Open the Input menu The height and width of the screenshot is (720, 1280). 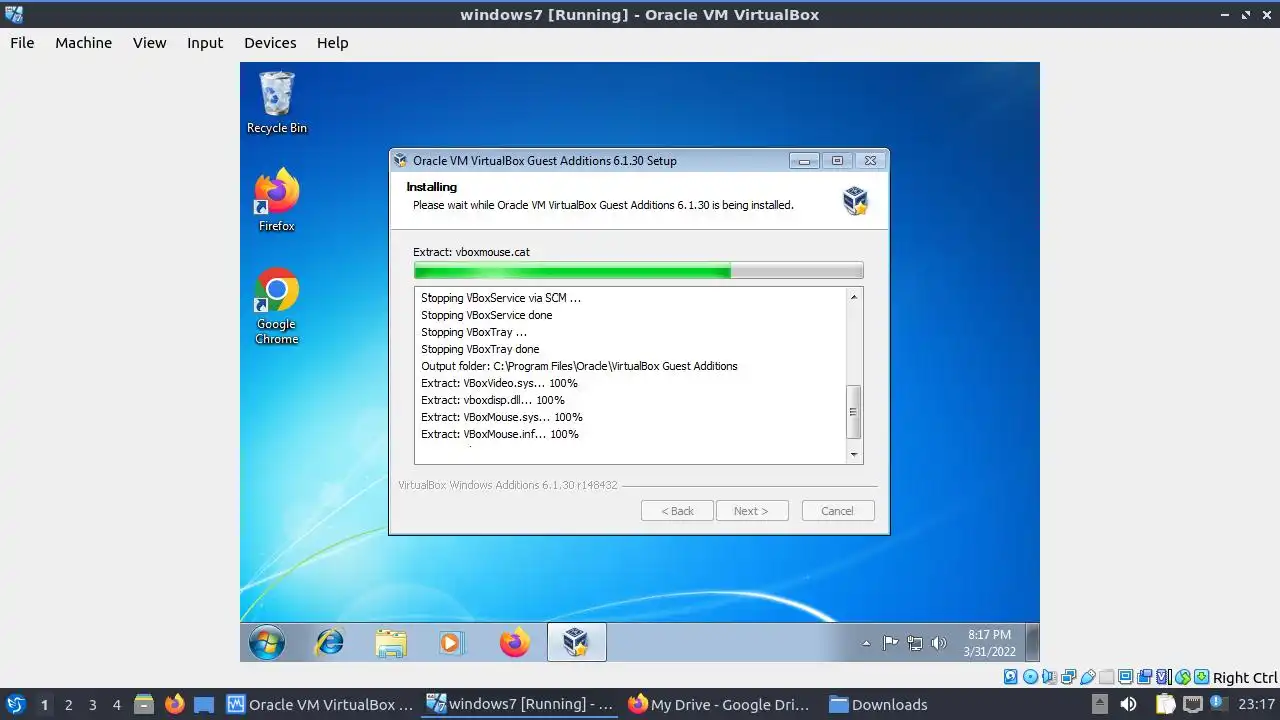coord(205,43)
